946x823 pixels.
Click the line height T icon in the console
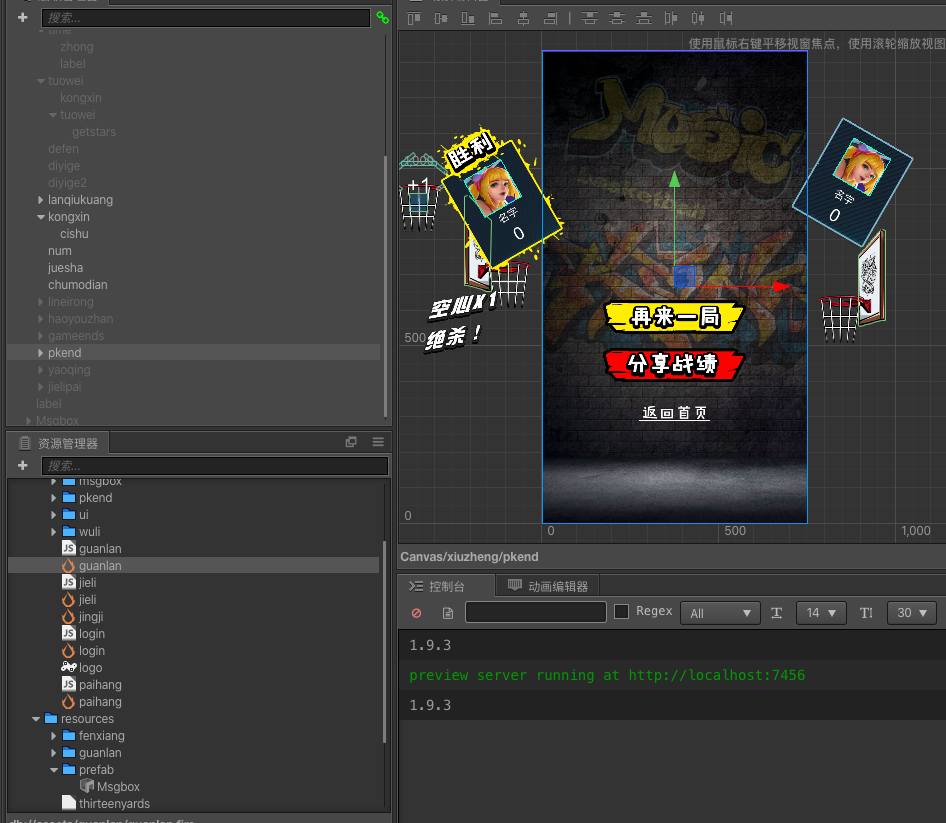pos(866,613)
